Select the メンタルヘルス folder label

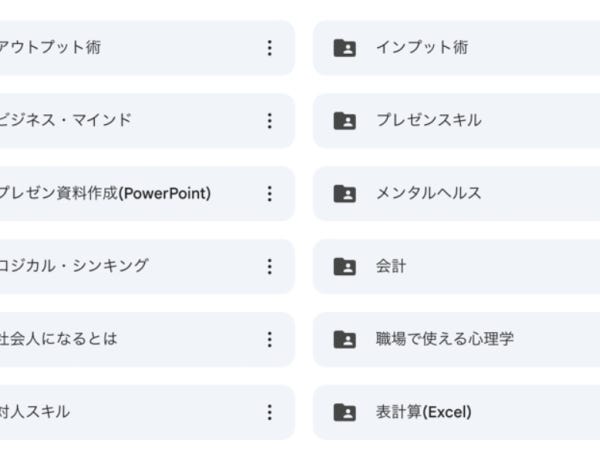coord(428,193)
